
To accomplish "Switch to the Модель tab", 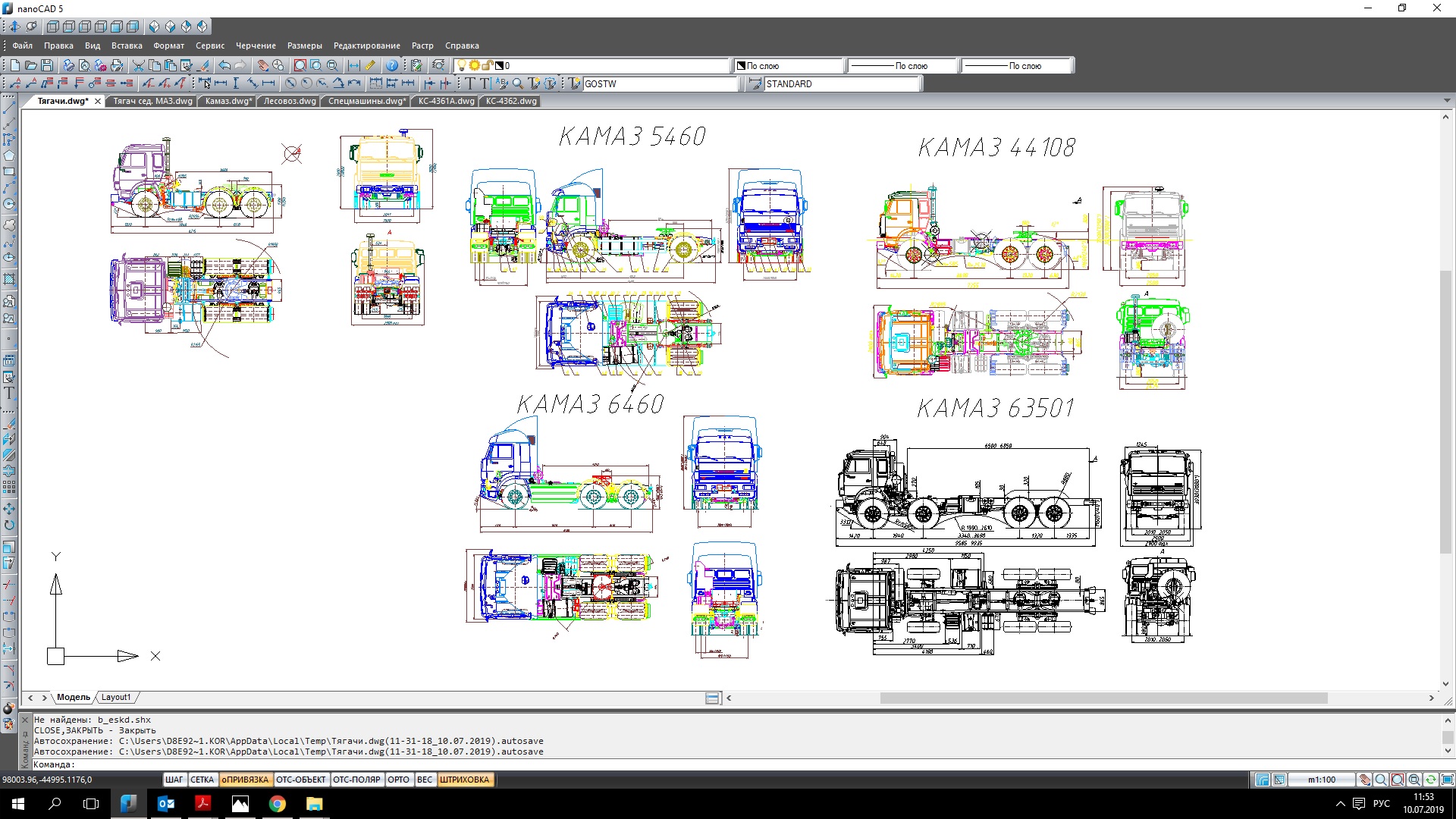I will pyautogui.click(x=74, y=697).
